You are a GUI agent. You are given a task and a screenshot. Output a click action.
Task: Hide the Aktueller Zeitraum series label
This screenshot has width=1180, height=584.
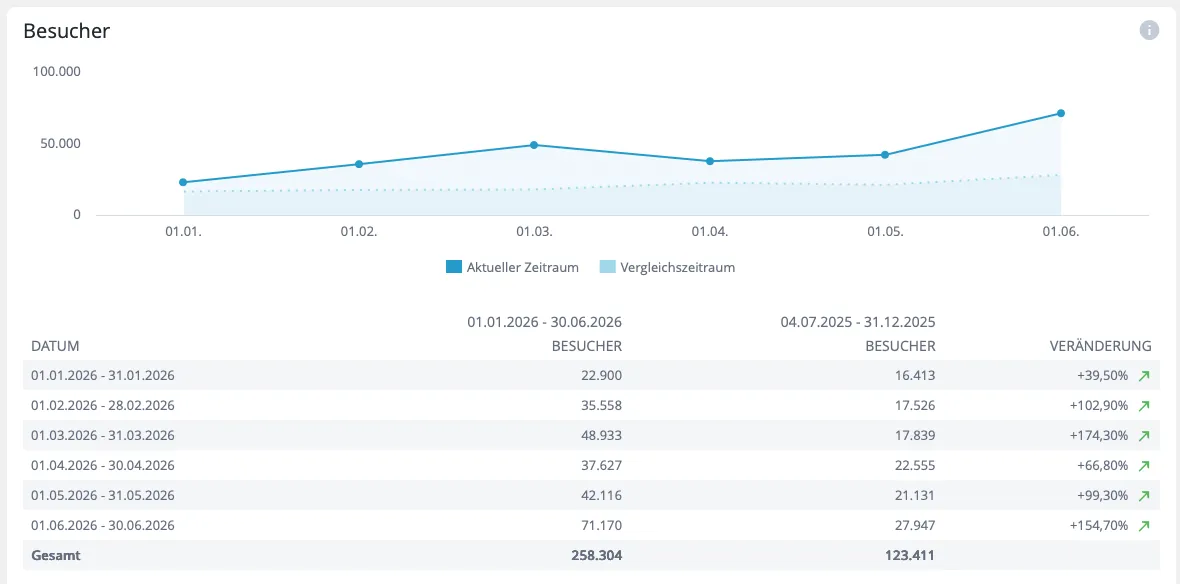[x=522, y=267]
